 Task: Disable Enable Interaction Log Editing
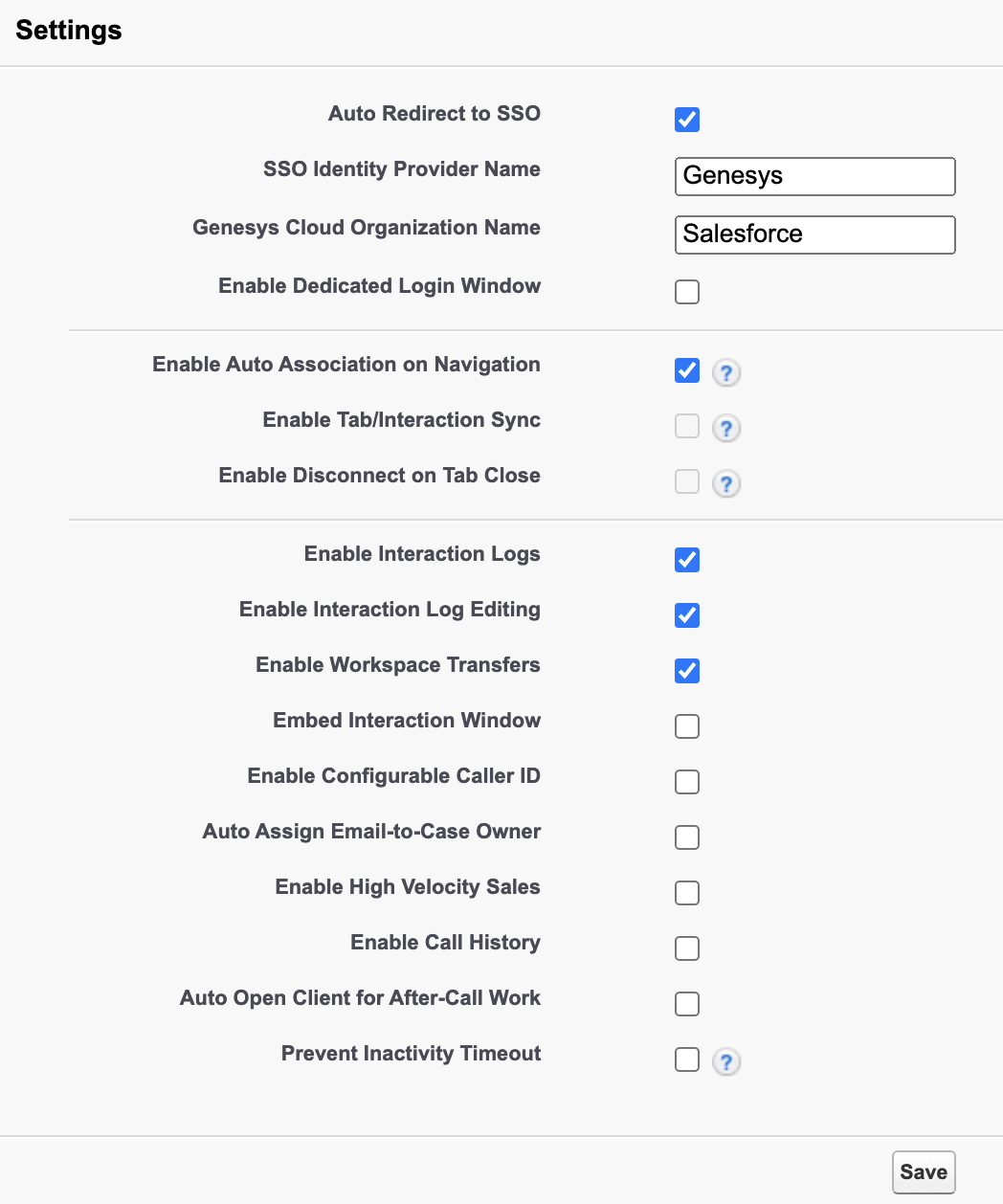coord(687,615)
